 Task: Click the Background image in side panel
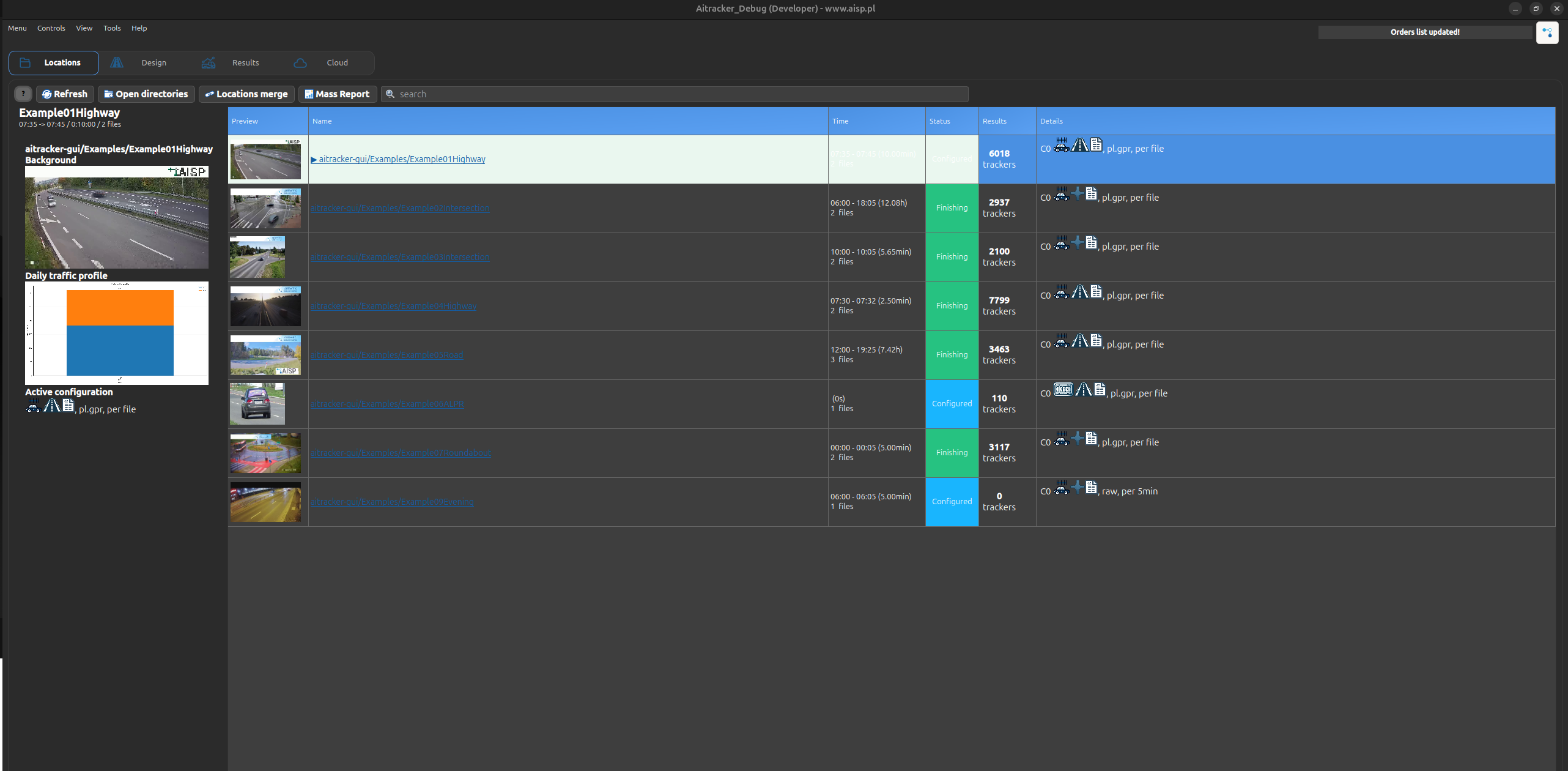117,217
